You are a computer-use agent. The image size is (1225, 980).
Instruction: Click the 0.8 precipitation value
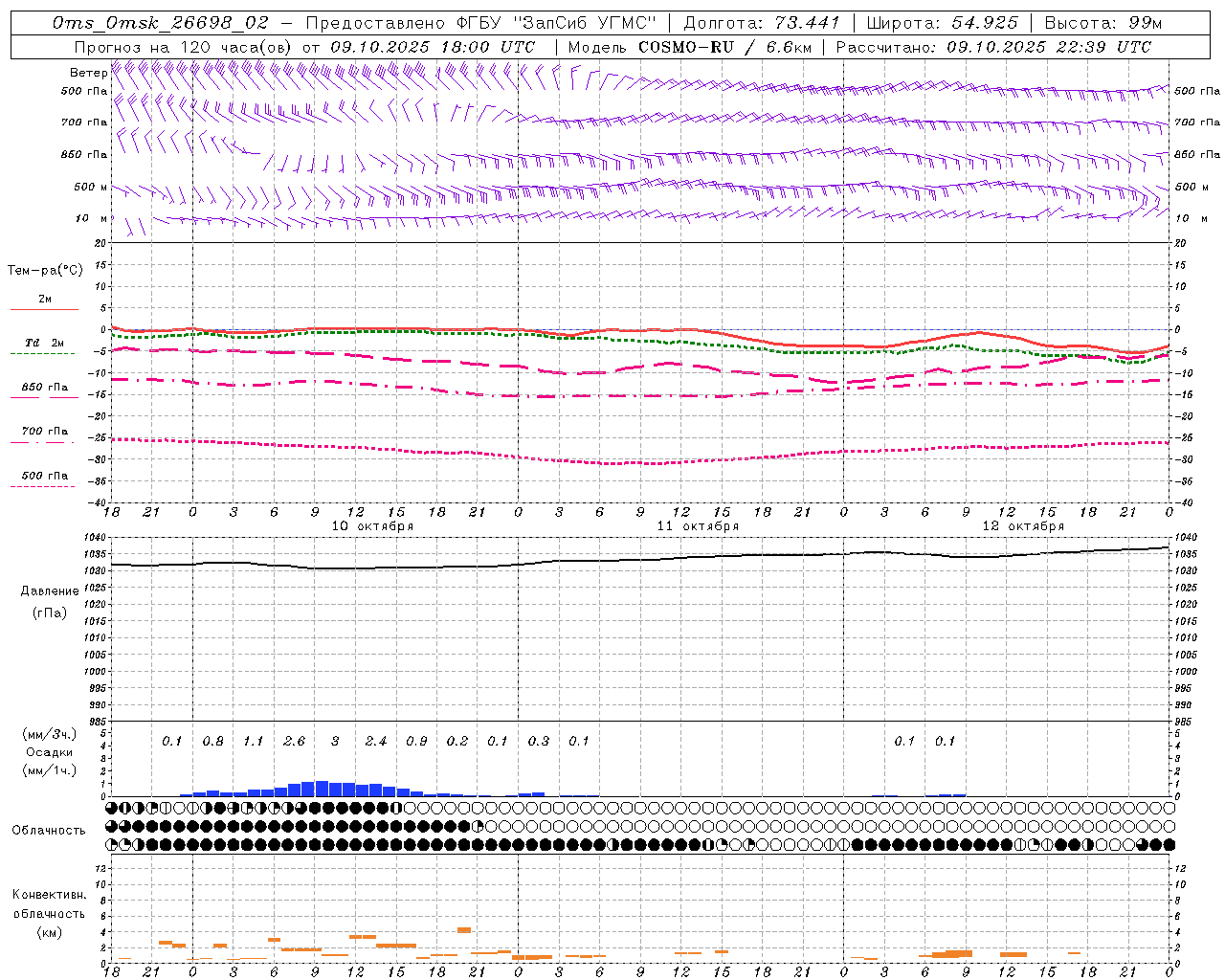click(212, 742)
